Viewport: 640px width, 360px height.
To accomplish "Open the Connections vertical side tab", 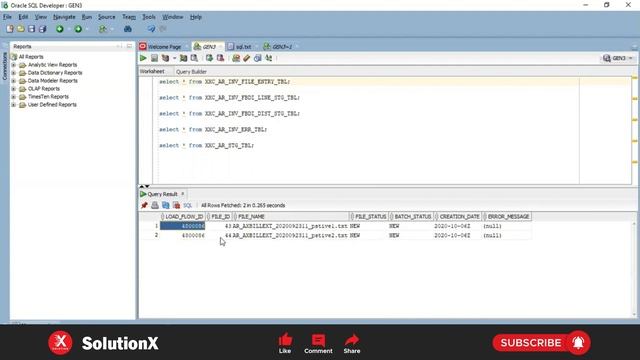I will 4,66.
